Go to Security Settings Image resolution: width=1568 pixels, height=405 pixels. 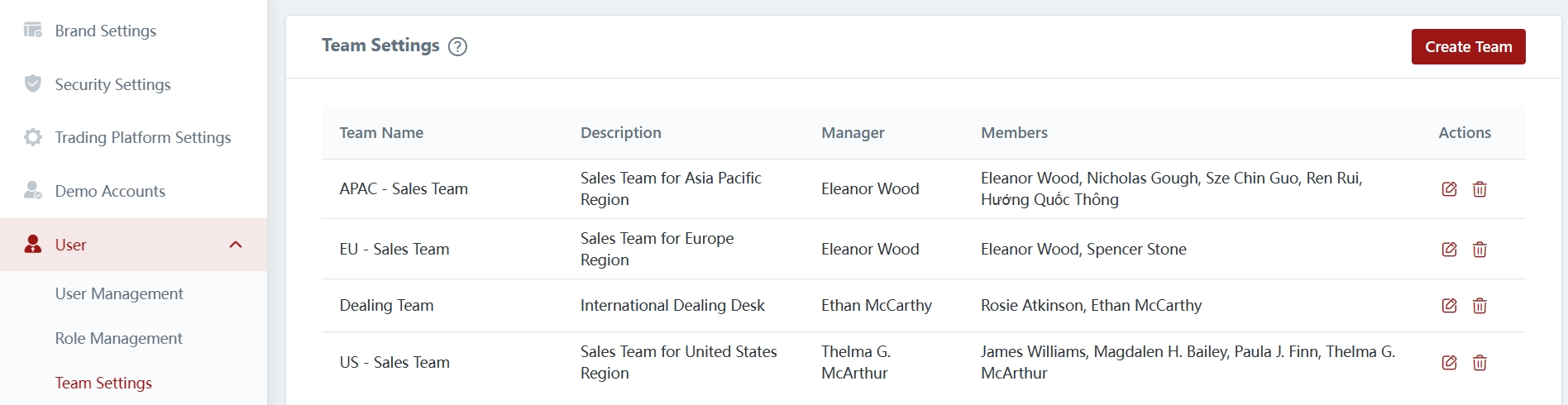pyautogui.click(x=112, y=84)
